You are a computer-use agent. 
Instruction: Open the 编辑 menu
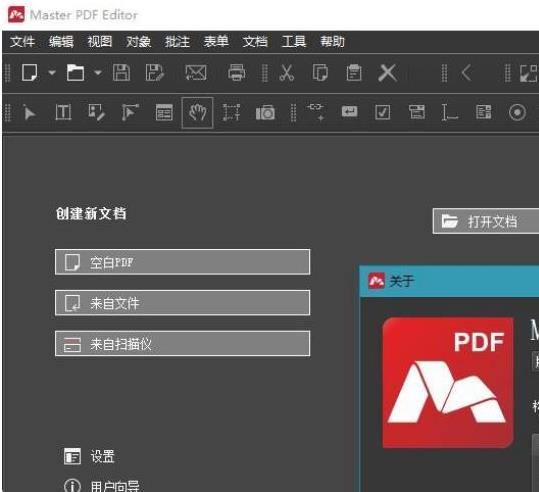point(61,42)
